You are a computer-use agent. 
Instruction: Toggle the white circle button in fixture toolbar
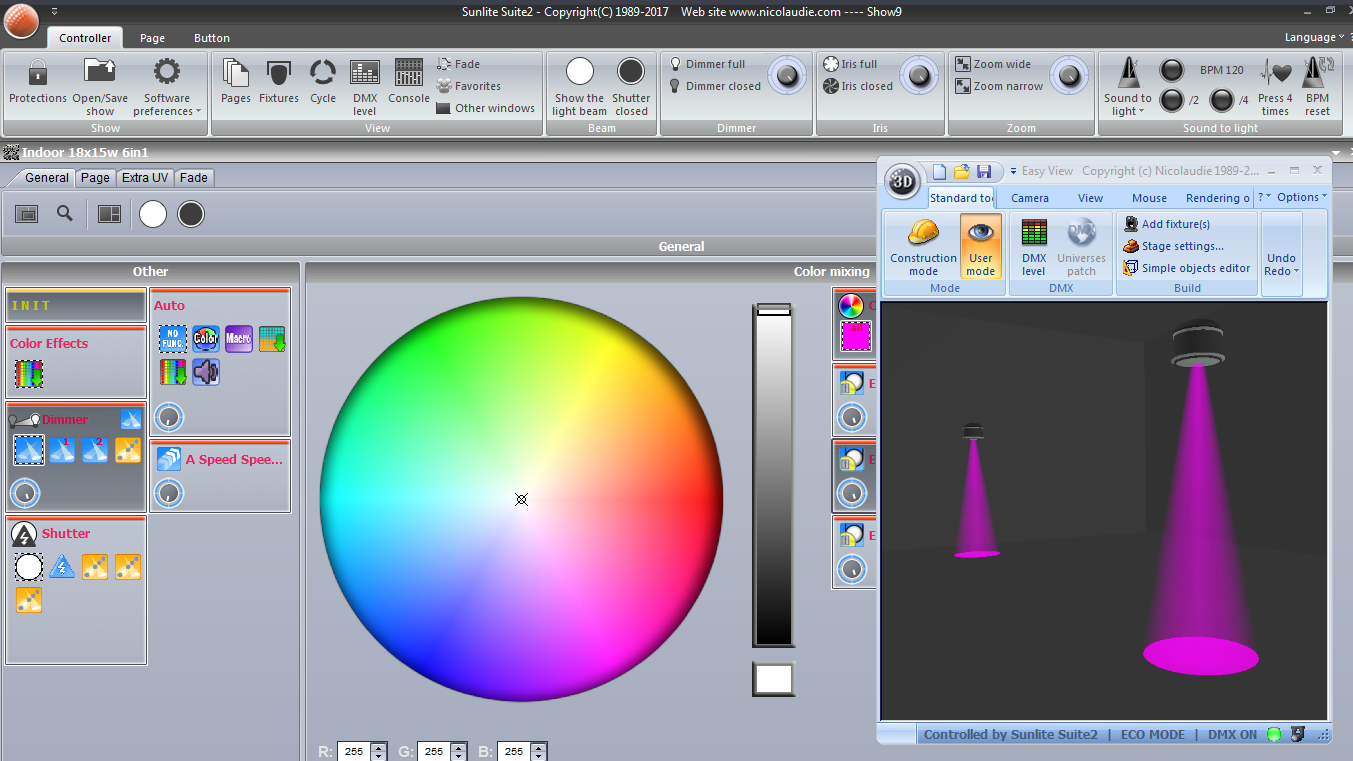coord(153,214)
